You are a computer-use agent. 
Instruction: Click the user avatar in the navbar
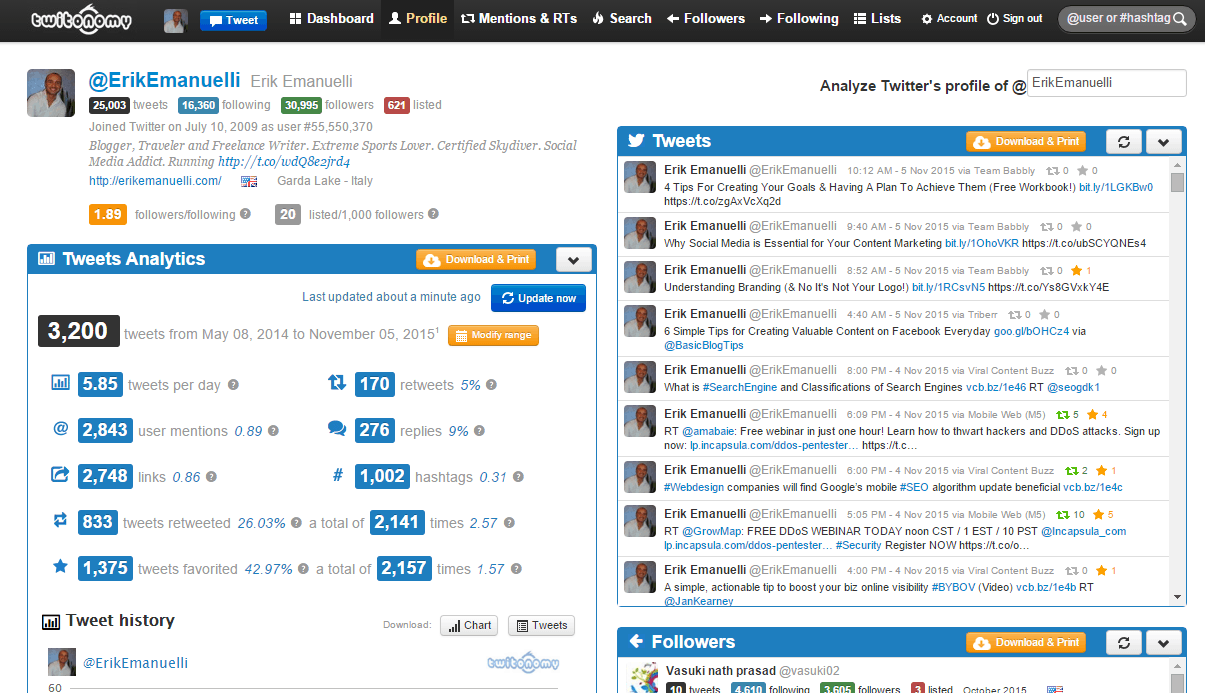175,20
